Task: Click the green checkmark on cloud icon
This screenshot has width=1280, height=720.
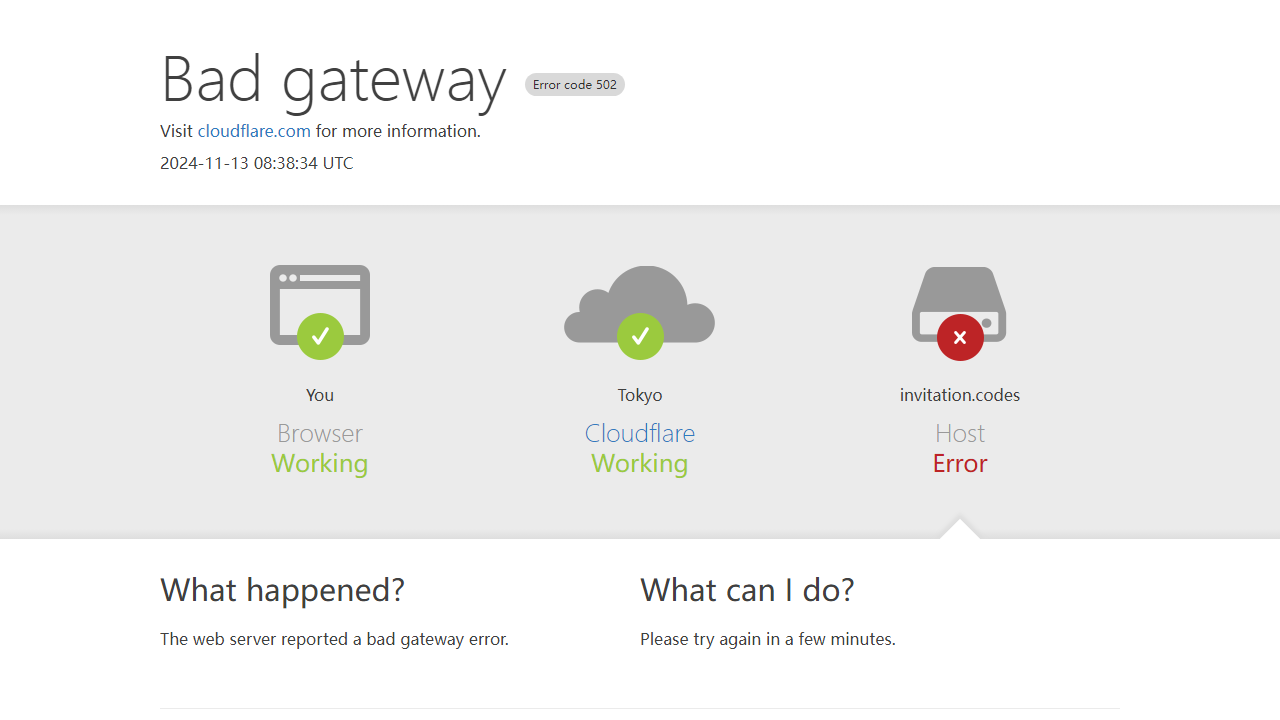Action: [640, 336]
